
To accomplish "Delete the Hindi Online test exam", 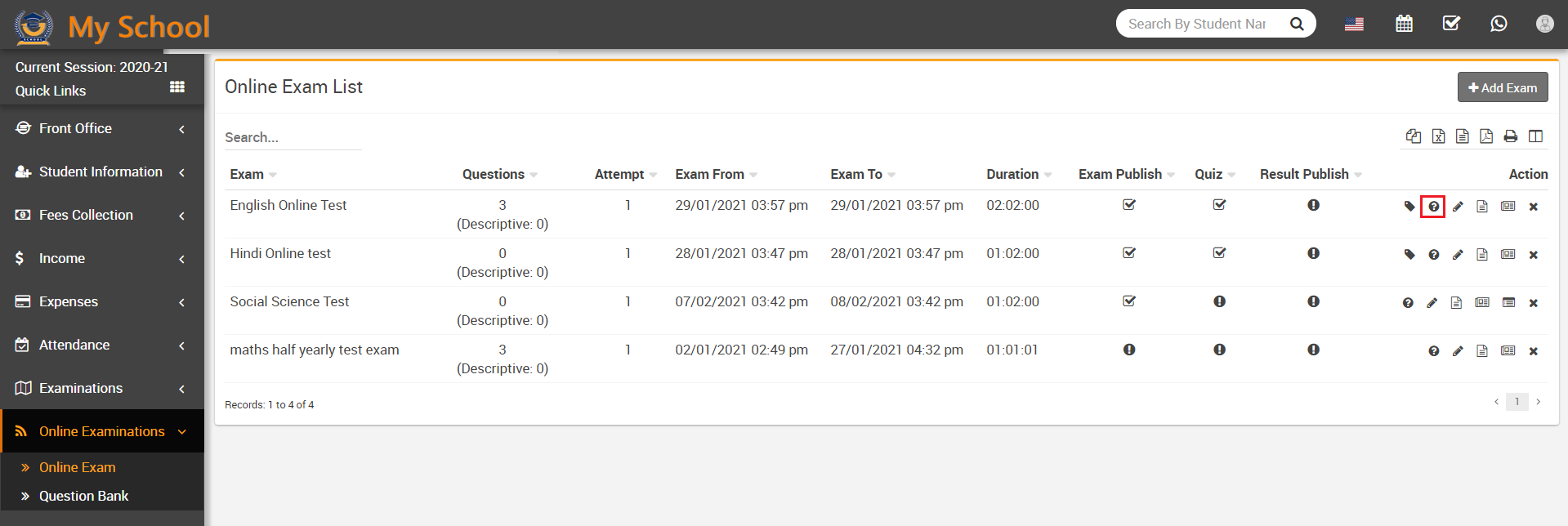I will click(1534, 255).
